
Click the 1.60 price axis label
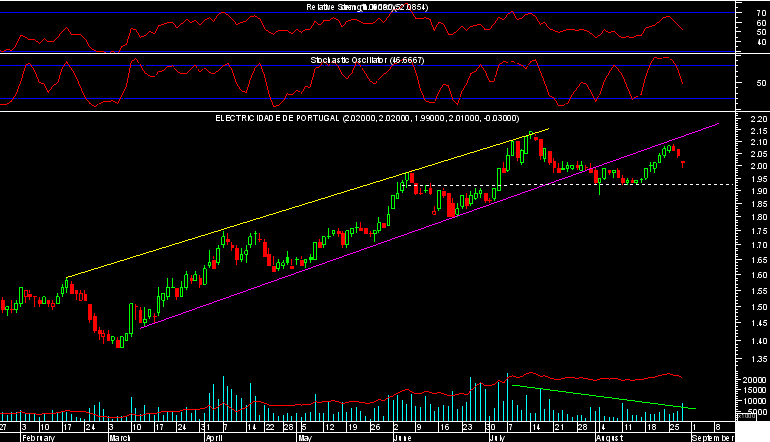pyautogui.click(x=759, y=276)
